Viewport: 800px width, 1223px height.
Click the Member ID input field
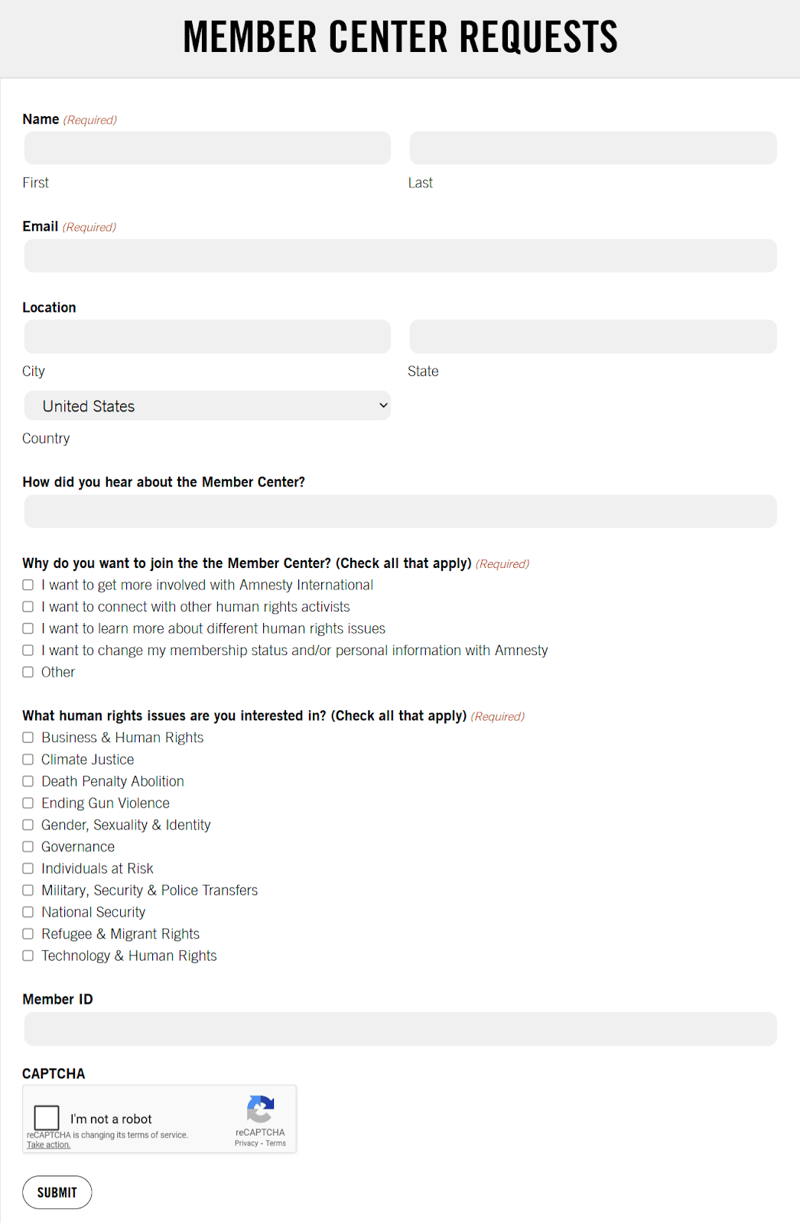400,1028
